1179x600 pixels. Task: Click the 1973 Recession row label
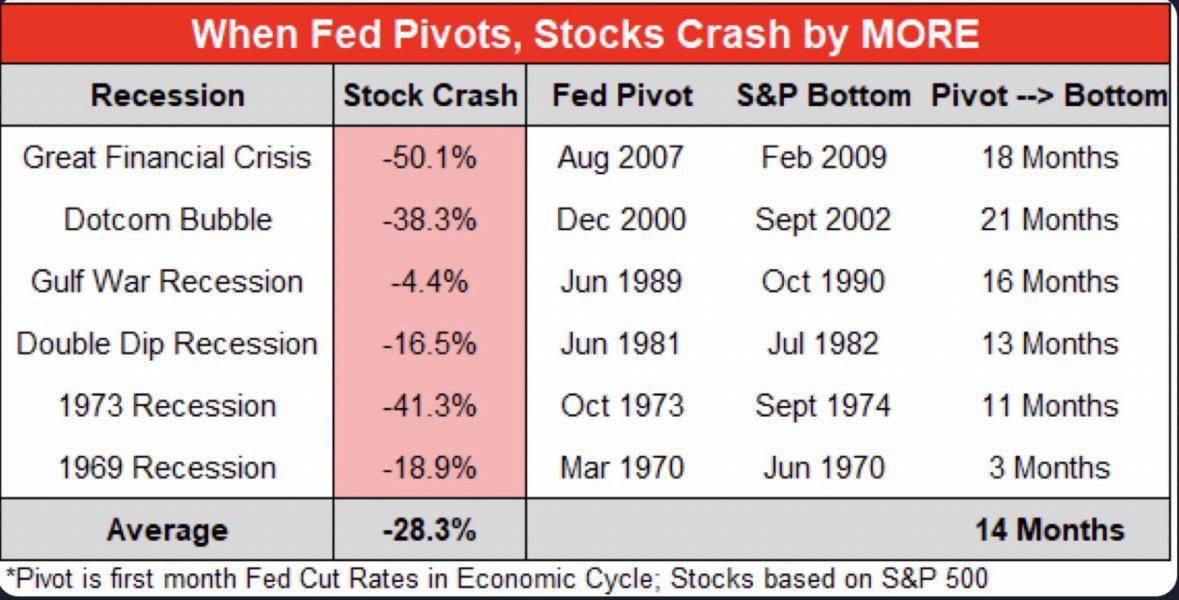[167, 406]
